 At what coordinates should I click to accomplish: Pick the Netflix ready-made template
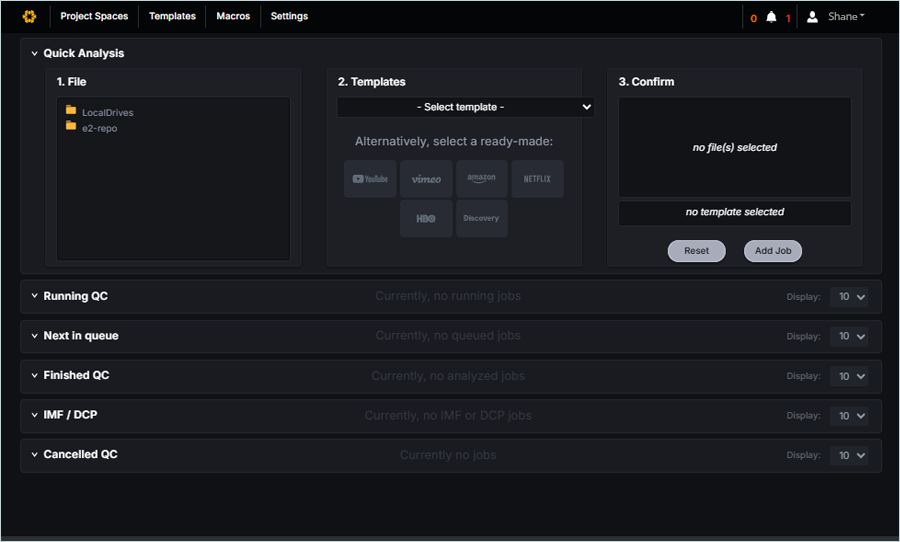pyautogui.click(x=537, y=179)
